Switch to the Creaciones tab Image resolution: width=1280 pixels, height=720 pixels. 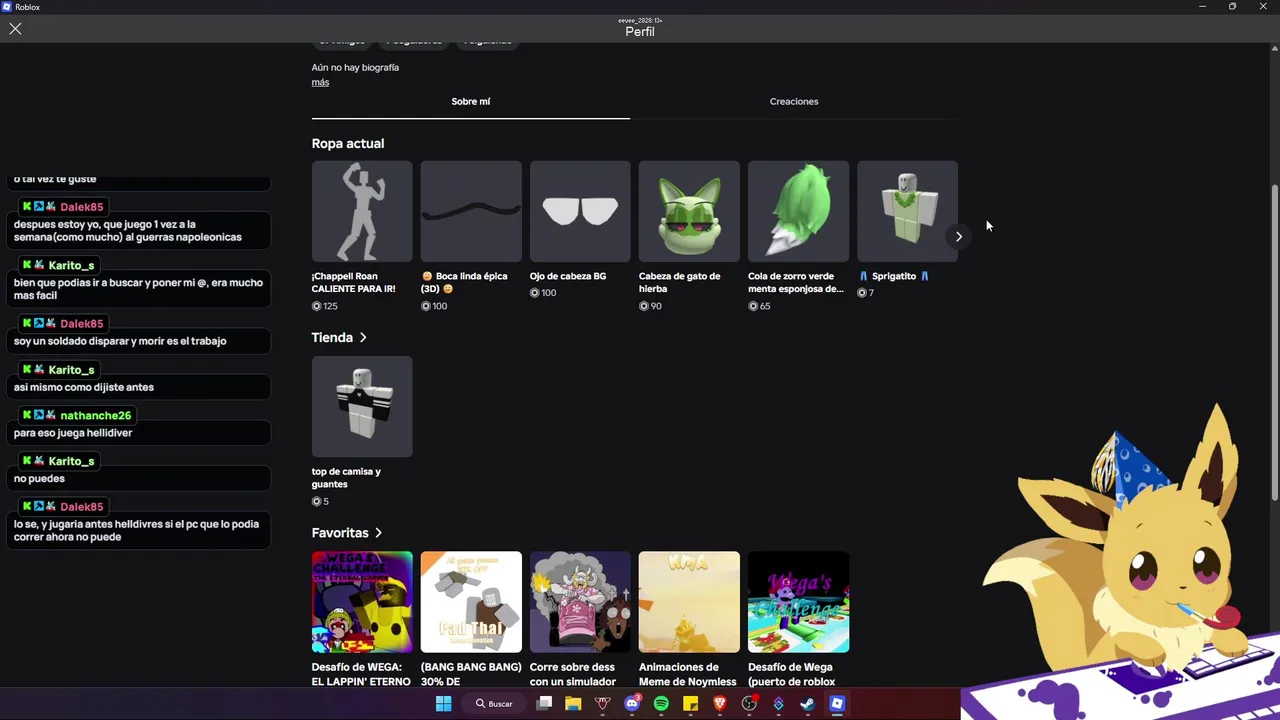[x=794, y=101]
